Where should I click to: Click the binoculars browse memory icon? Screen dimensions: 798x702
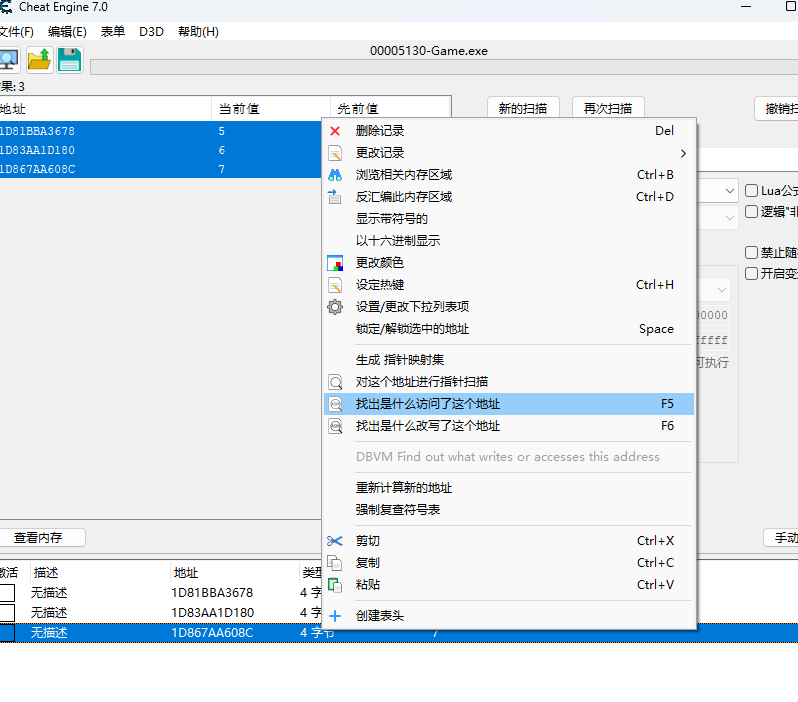(x=335, y=175)
